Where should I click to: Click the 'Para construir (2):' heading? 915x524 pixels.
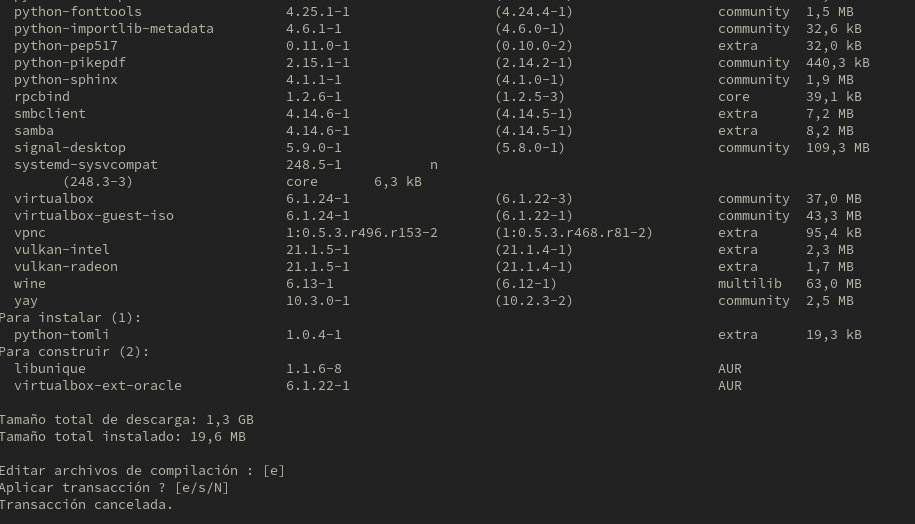(x=75, y=352)
